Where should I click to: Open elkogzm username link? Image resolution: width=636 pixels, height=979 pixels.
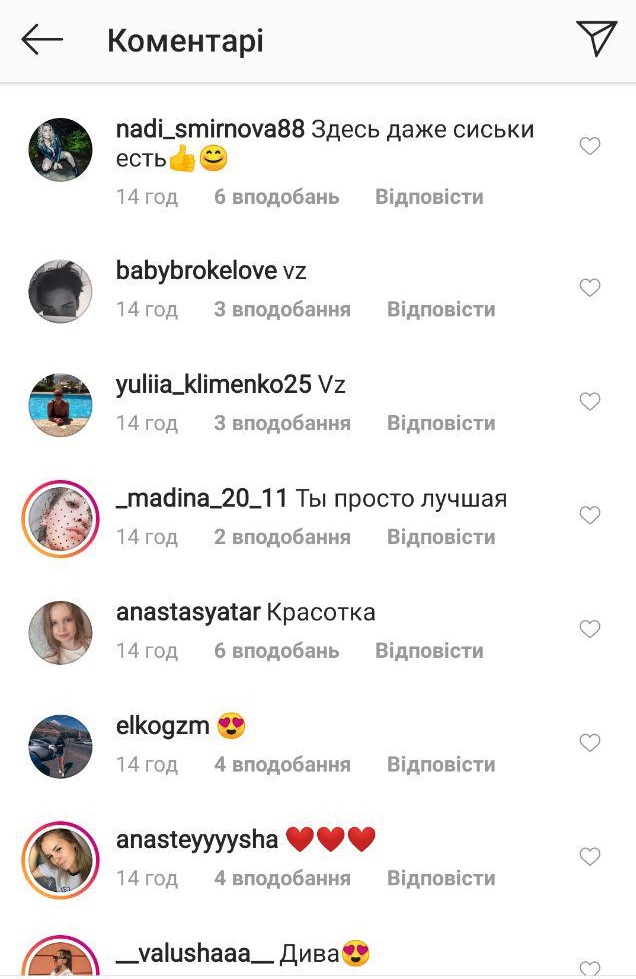point(162,726)
